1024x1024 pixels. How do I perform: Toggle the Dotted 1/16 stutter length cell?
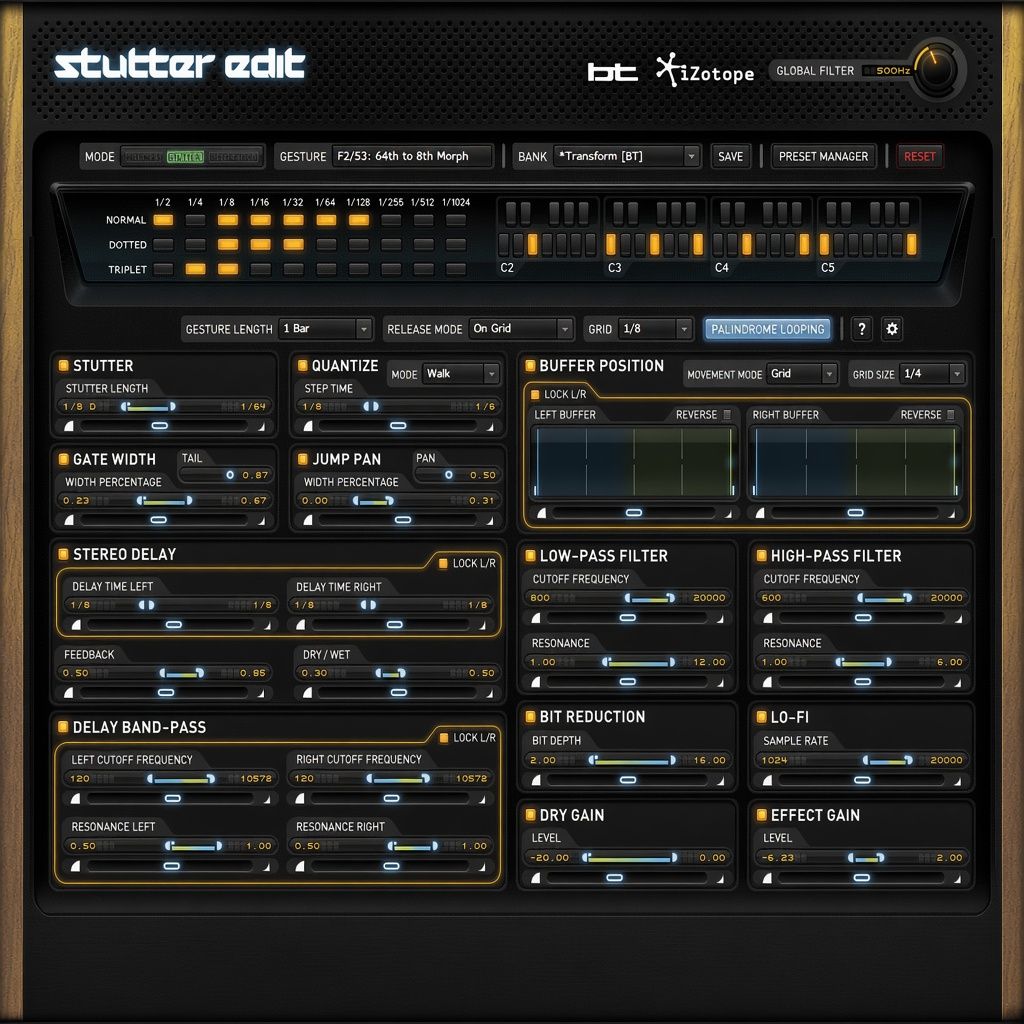(260, 244)
